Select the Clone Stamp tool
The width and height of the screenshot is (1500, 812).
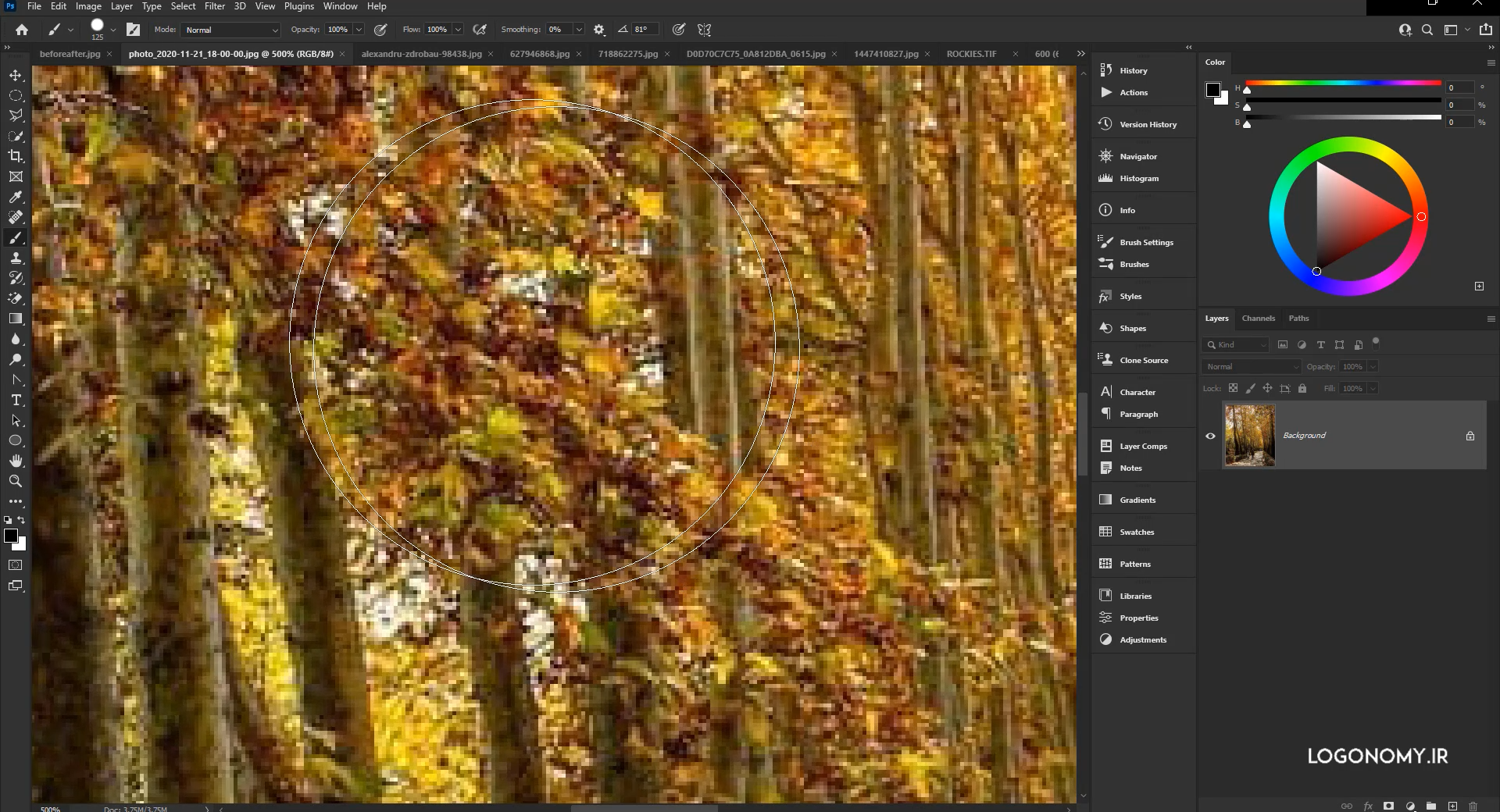(x=16, y=258)
